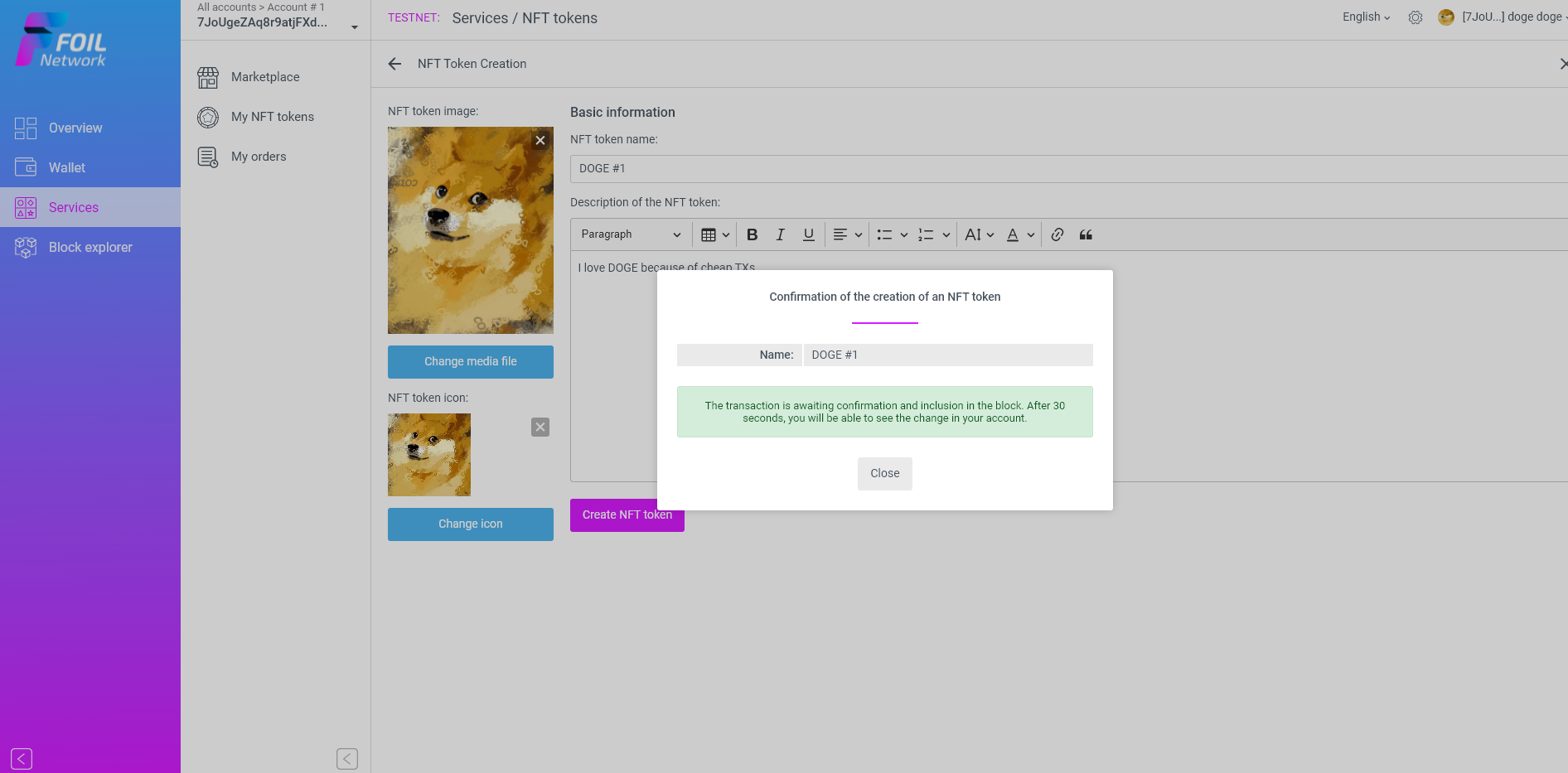Click the Services / NFT tokens breadcrumb
This screenshot has height=773, width=1568.
525,18
